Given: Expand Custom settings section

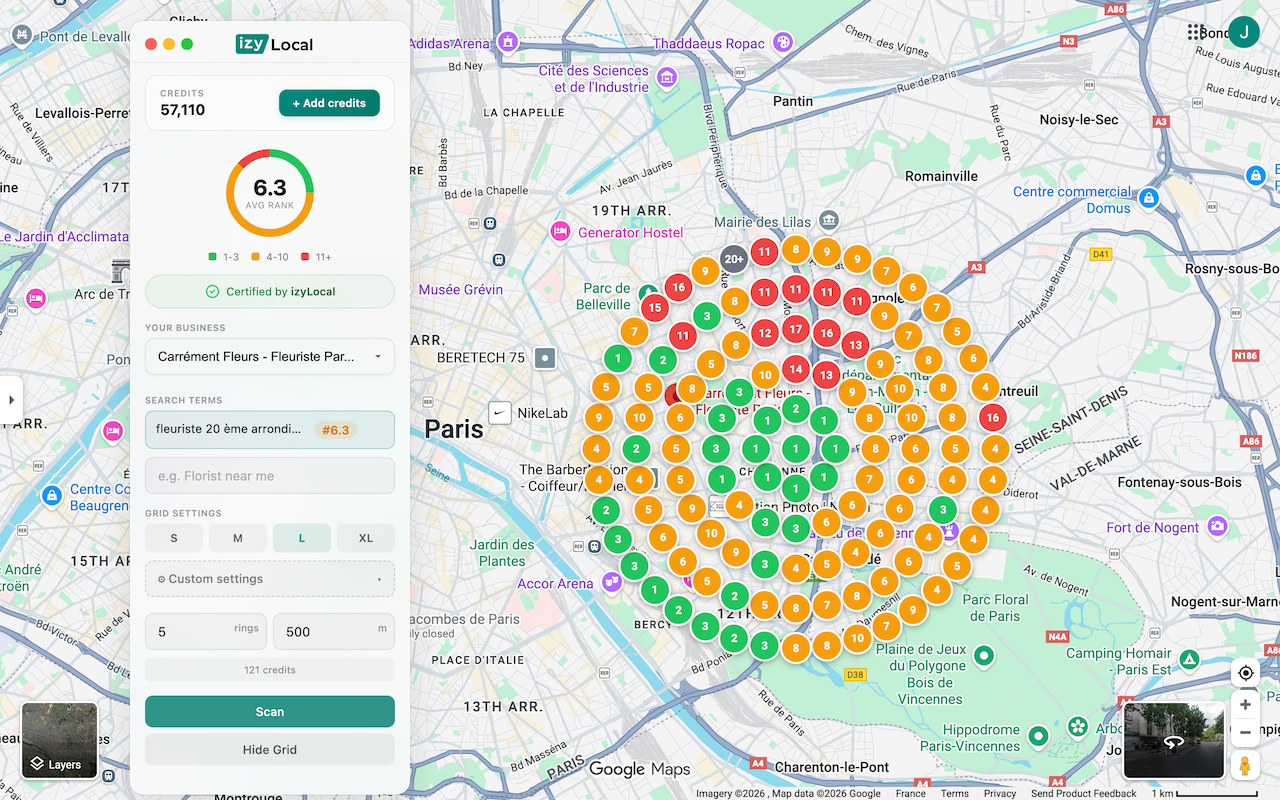Looking at the screenshot, I should pos(270,579).
